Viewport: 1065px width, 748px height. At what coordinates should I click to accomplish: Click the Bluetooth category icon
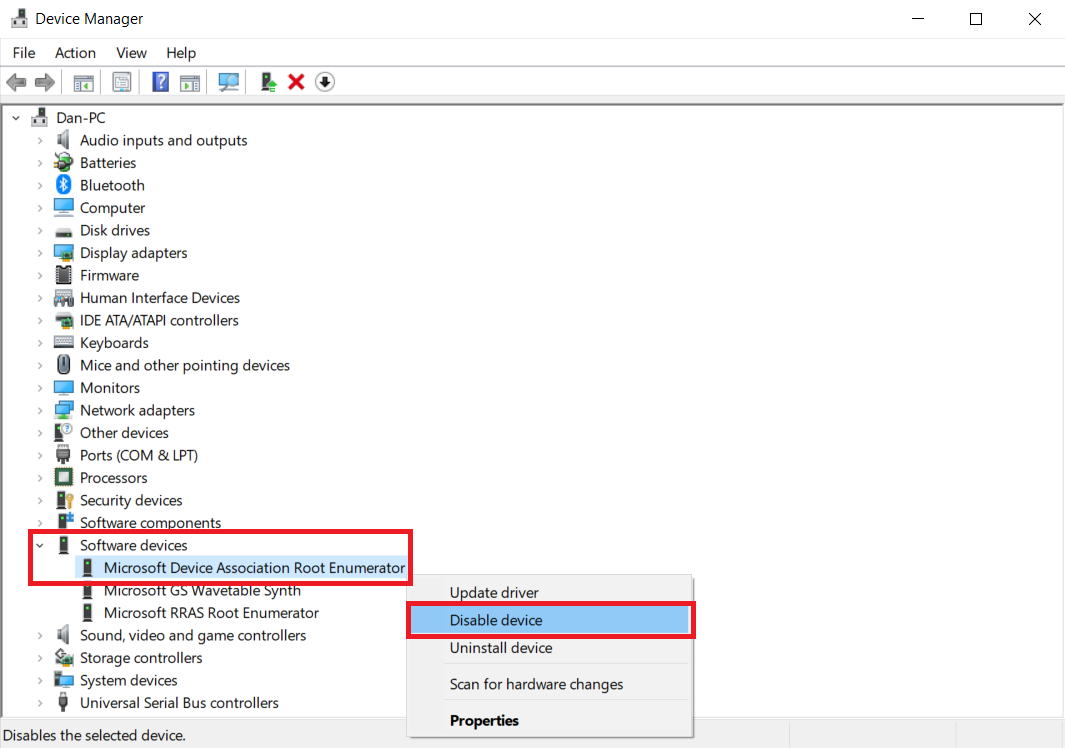[64, 185]
